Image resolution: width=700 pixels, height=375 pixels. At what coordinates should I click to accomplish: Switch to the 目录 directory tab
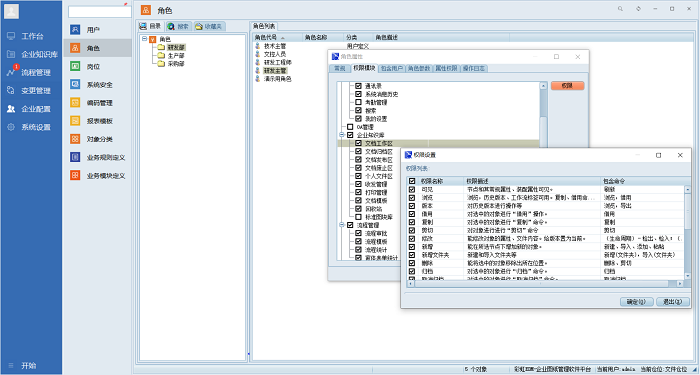point(150,26)
